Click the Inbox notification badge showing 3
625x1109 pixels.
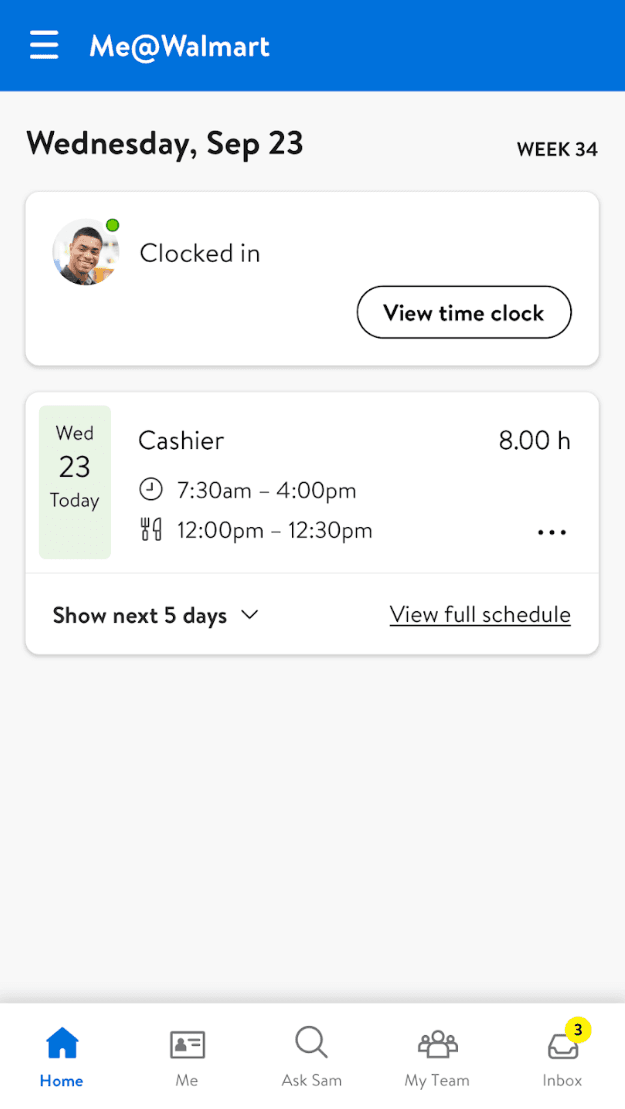578,1029
